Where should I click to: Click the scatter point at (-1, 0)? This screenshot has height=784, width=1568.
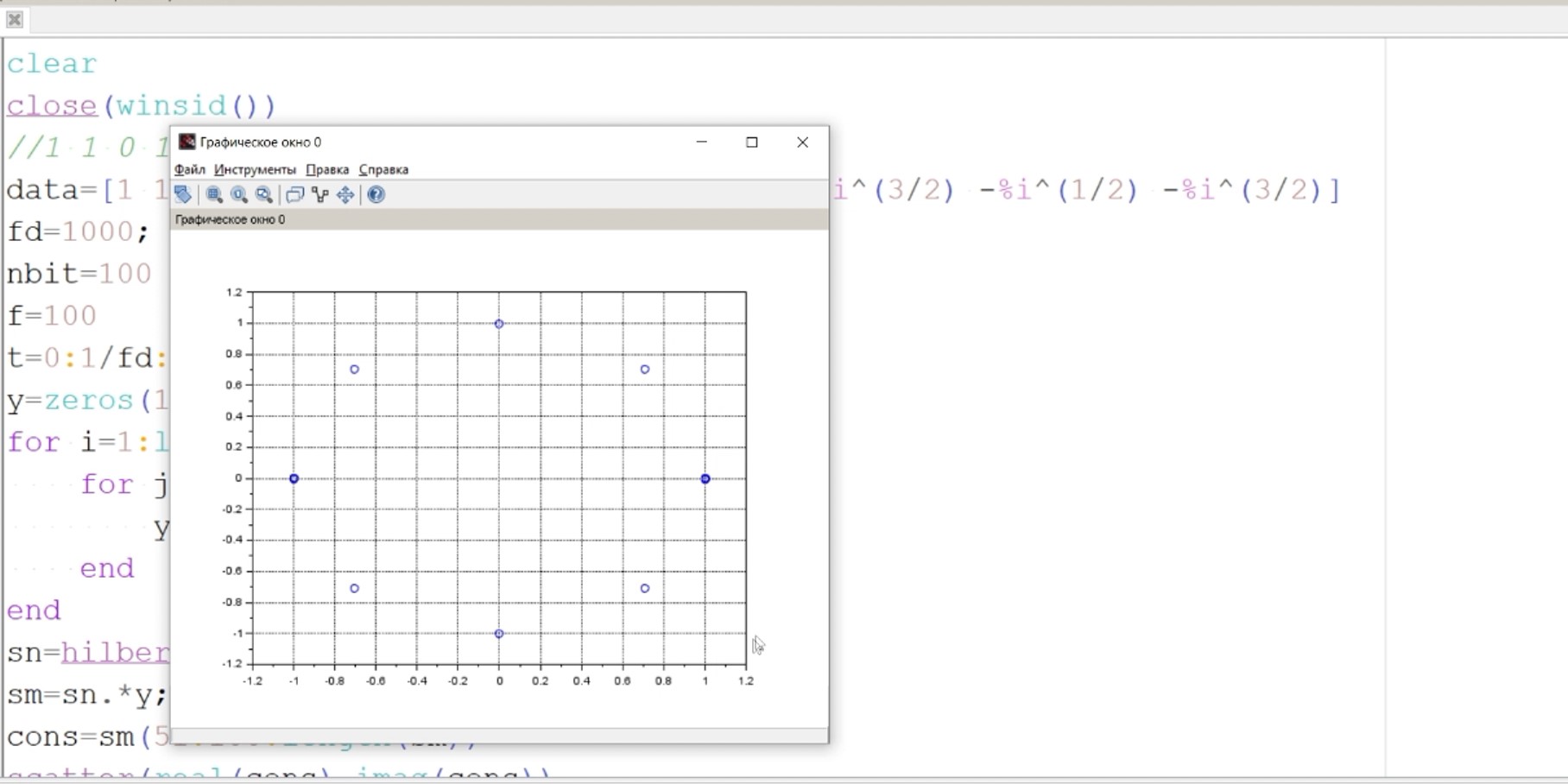294,478
